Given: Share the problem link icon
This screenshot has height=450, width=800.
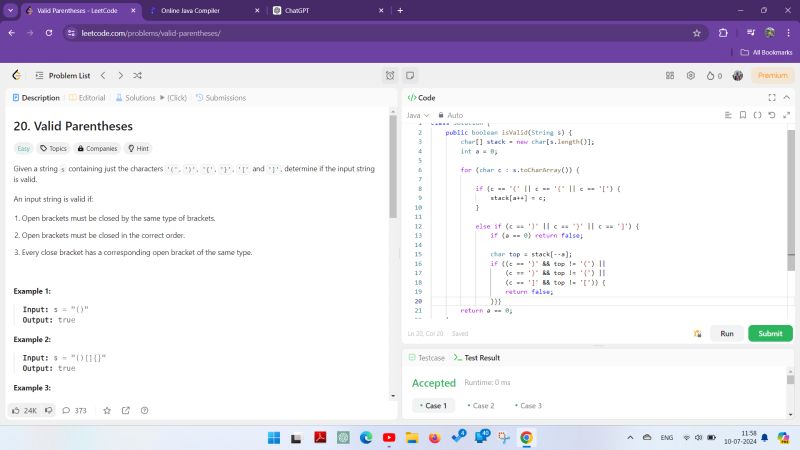Looking at the screenshot, I should point(126,410).
